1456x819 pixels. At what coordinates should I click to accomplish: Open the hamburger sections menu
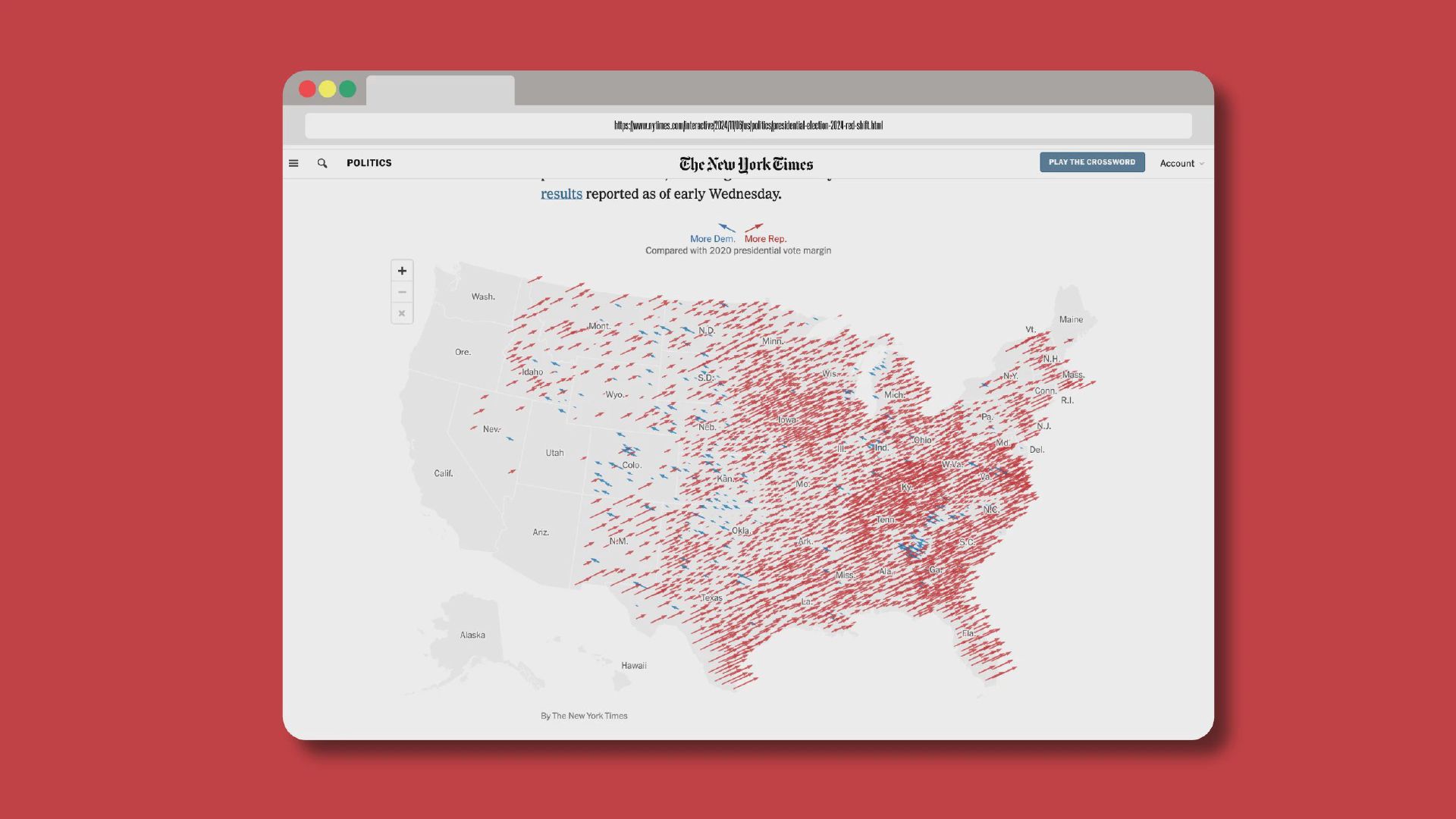pos(293,163)
